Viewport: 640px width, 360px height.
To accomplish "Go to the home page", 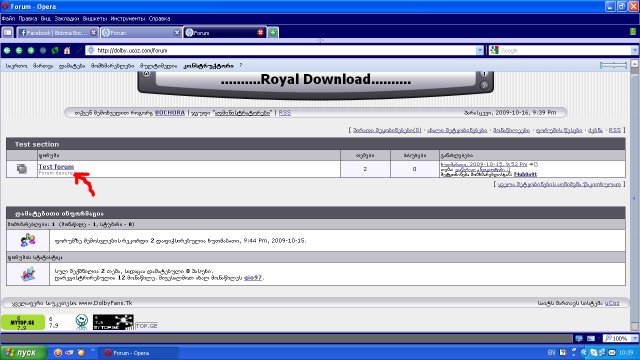I will click(67, 51).
